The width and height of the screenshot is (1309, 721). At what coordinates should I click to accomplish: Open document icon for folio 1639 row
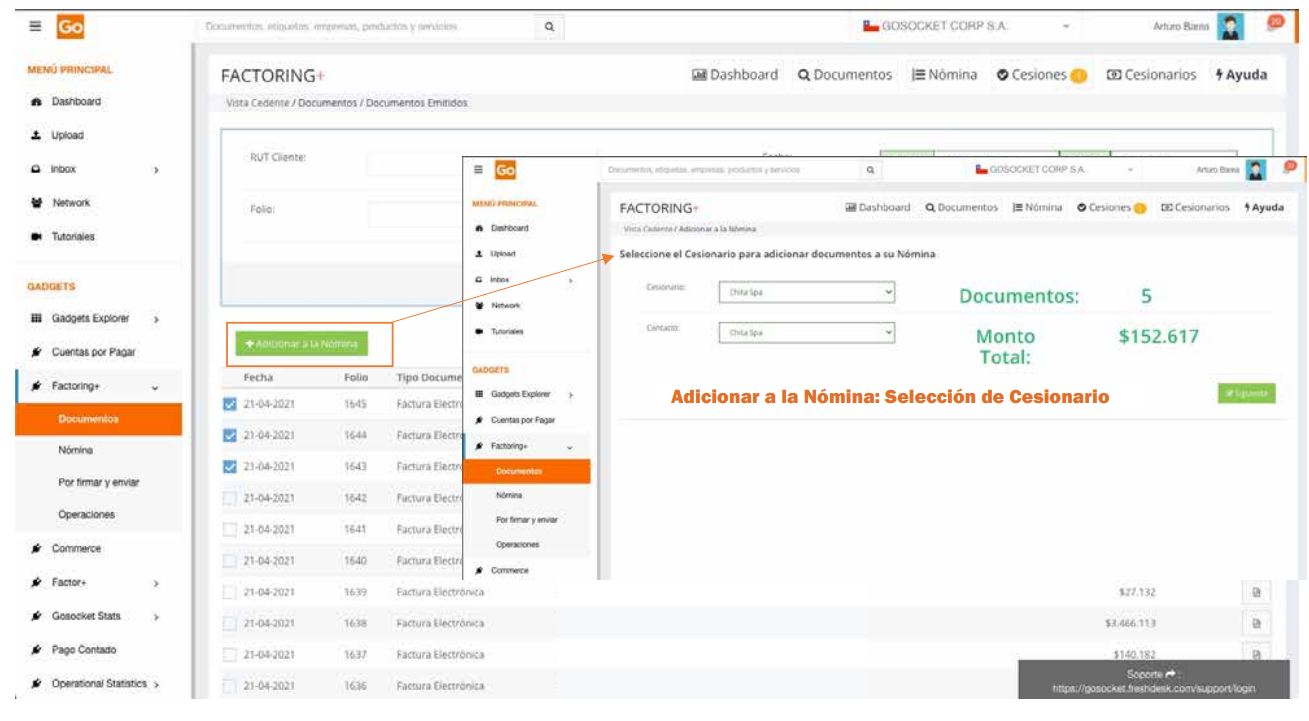tap(1256, 592)
